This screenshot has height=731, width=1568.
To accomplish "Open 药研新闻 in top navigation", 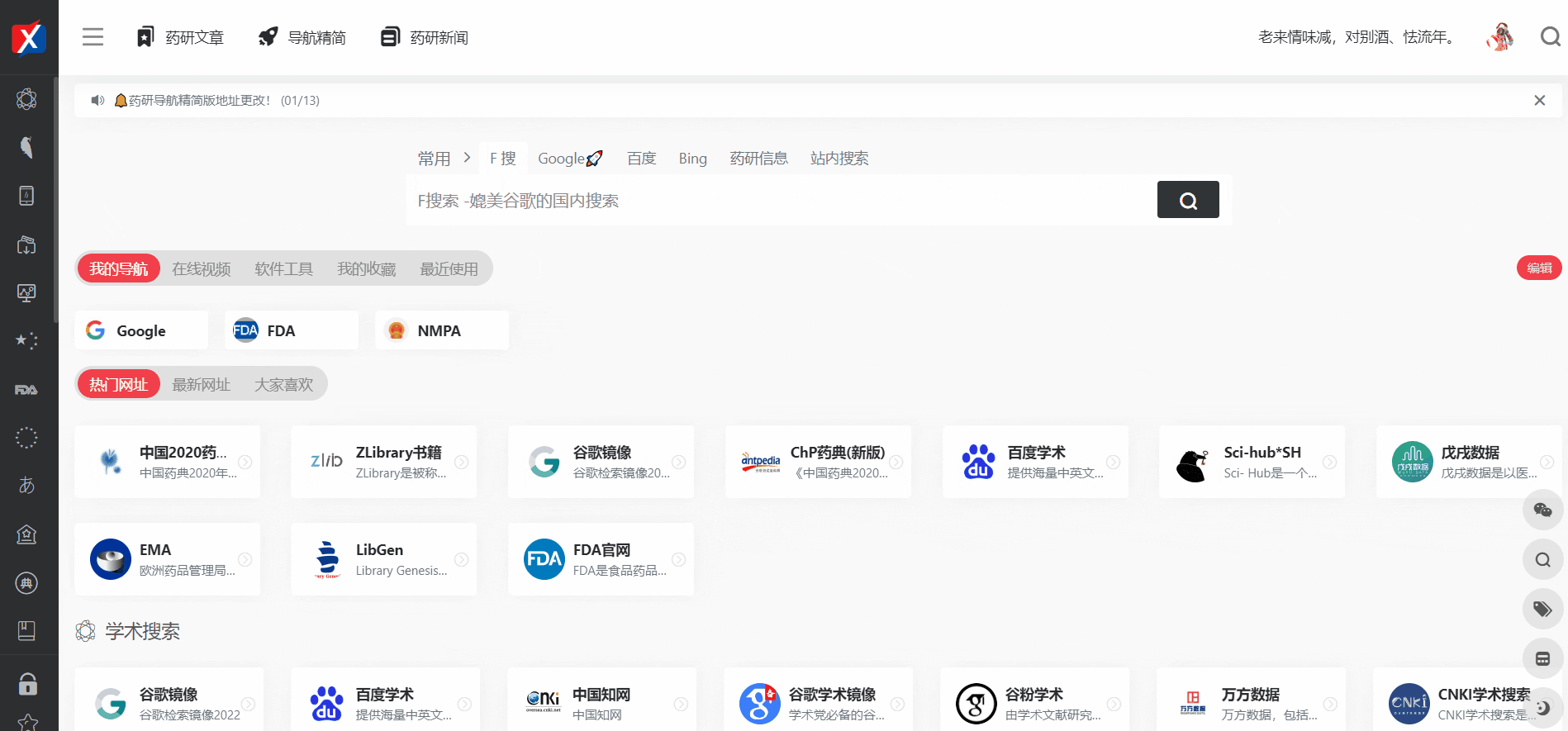I will click(x=425, y=37).
